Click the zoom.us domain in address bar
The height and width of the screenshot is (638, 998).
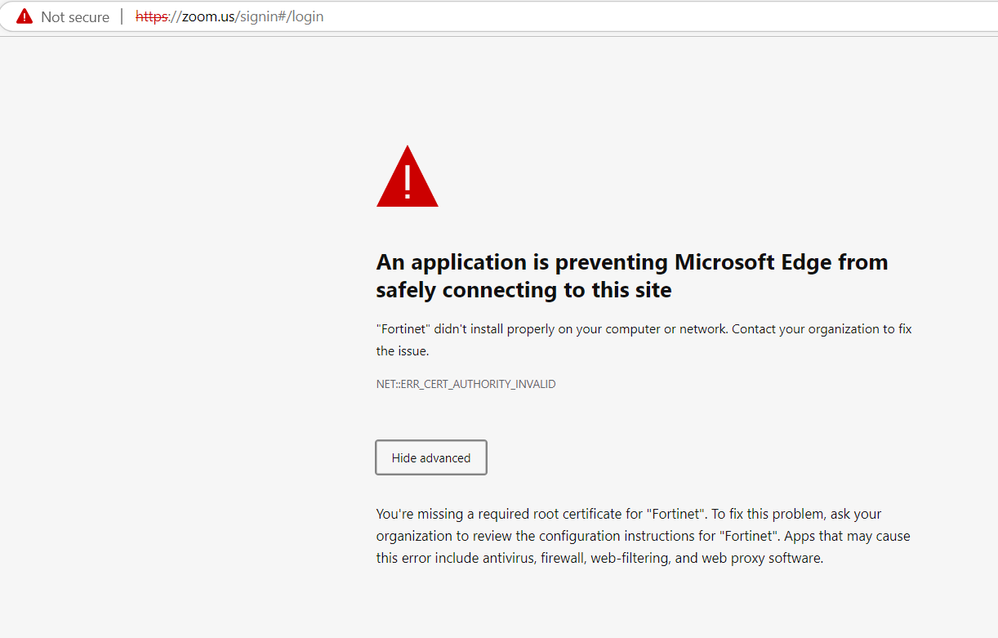tap(205, 17)
